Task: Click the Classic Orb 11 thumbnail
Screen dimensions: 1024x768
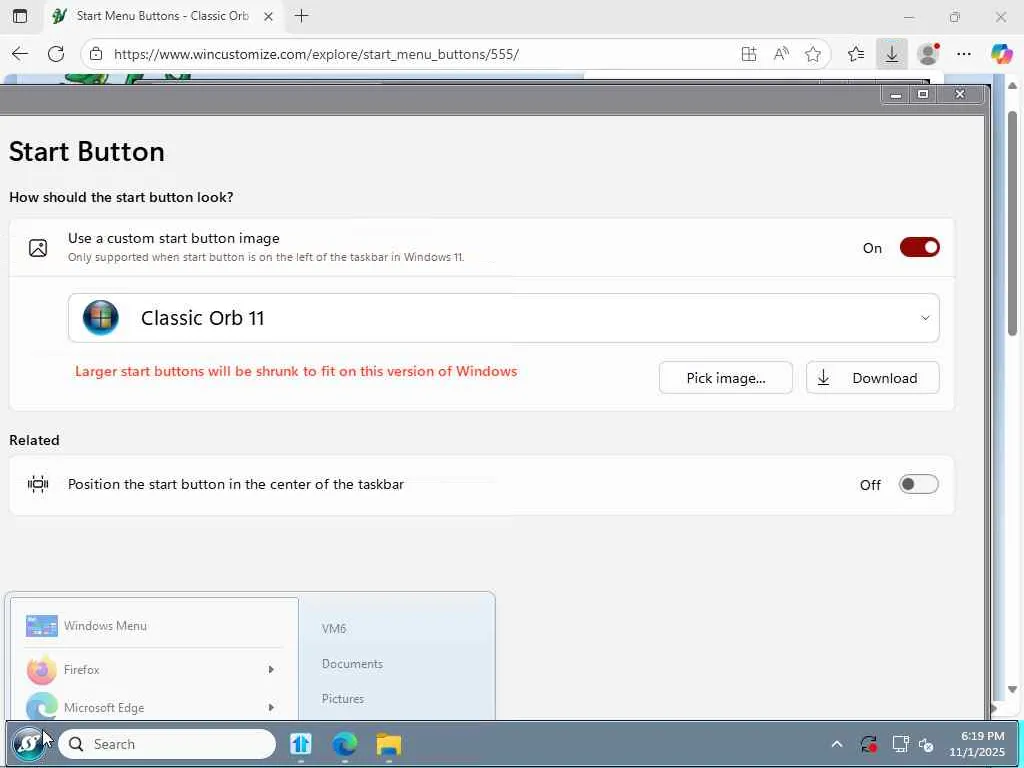Action: 101,318
